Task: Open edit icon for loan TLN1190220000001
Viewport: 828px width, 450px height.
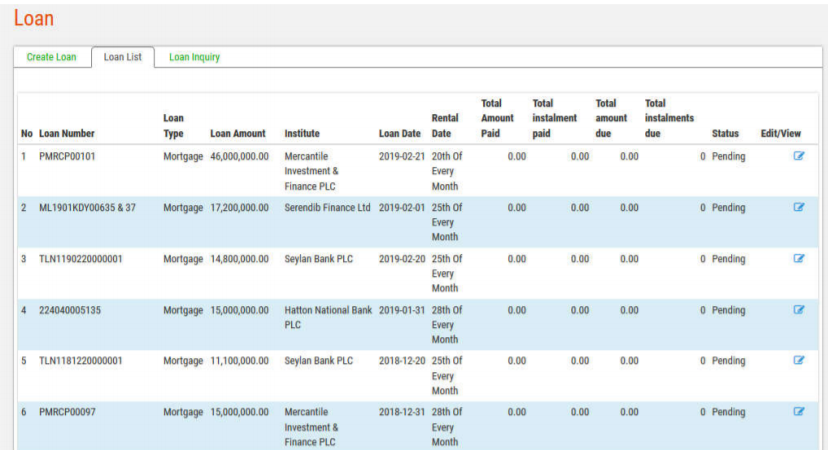Action: pos(799,258)
